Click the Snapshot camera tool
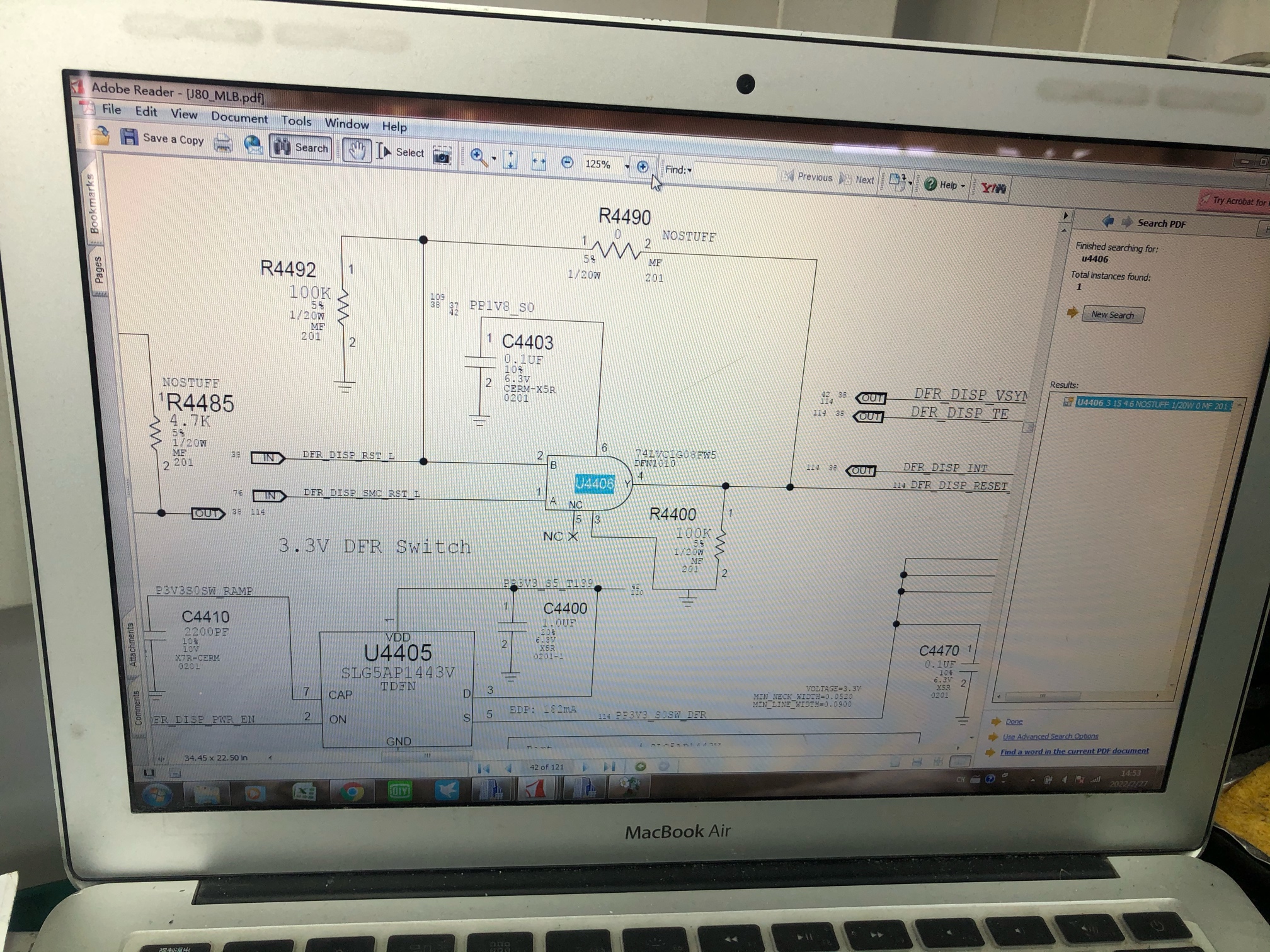This screenshot has width=1270, height=952. [x=442, y=156]
